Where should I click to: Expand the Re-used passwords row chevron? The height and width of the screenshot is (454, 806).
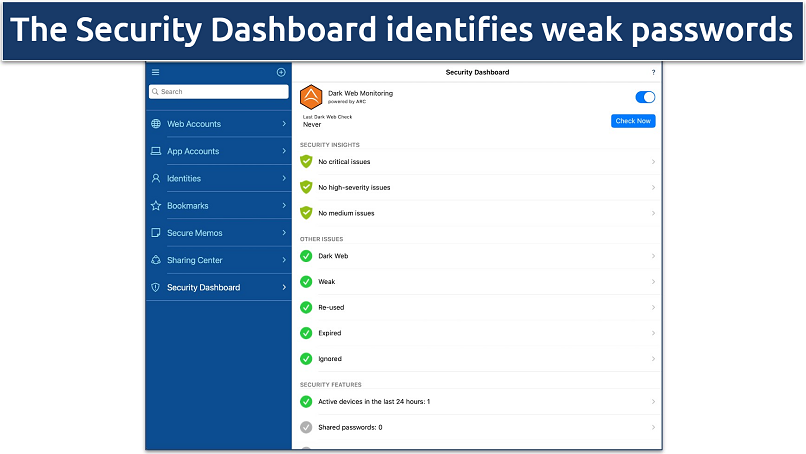[x=653, y=308]
